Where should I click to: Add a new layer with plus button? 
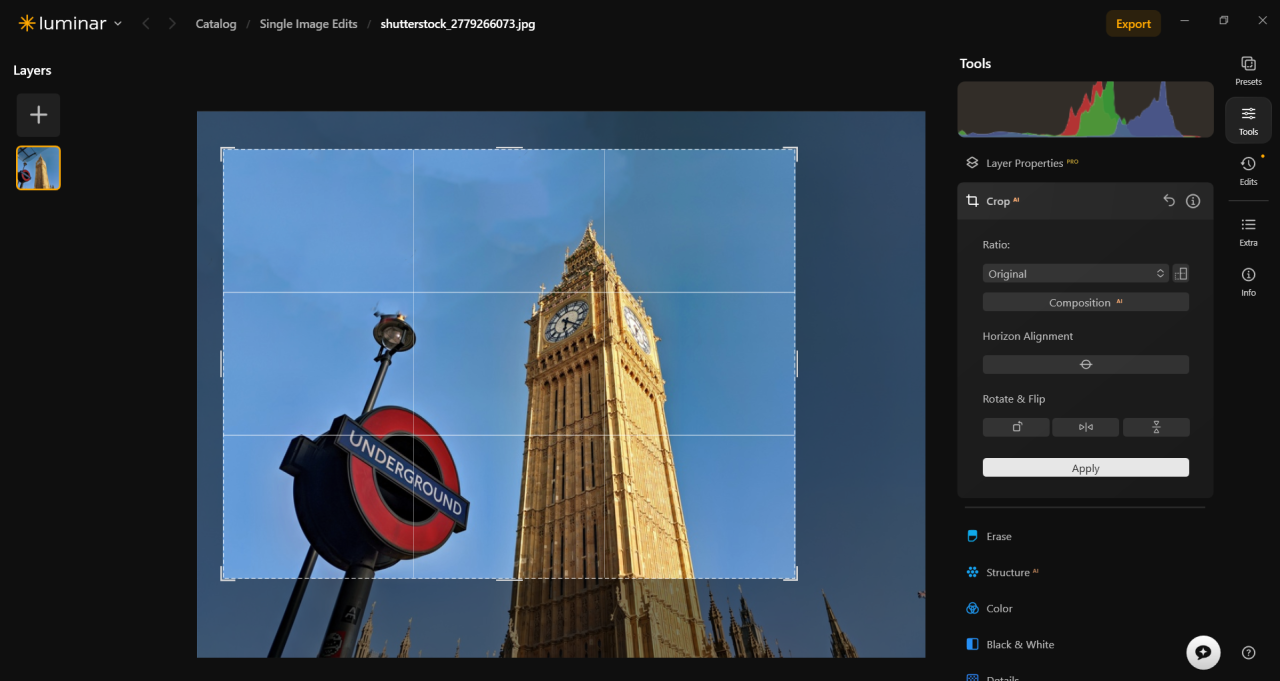[38, 115]
